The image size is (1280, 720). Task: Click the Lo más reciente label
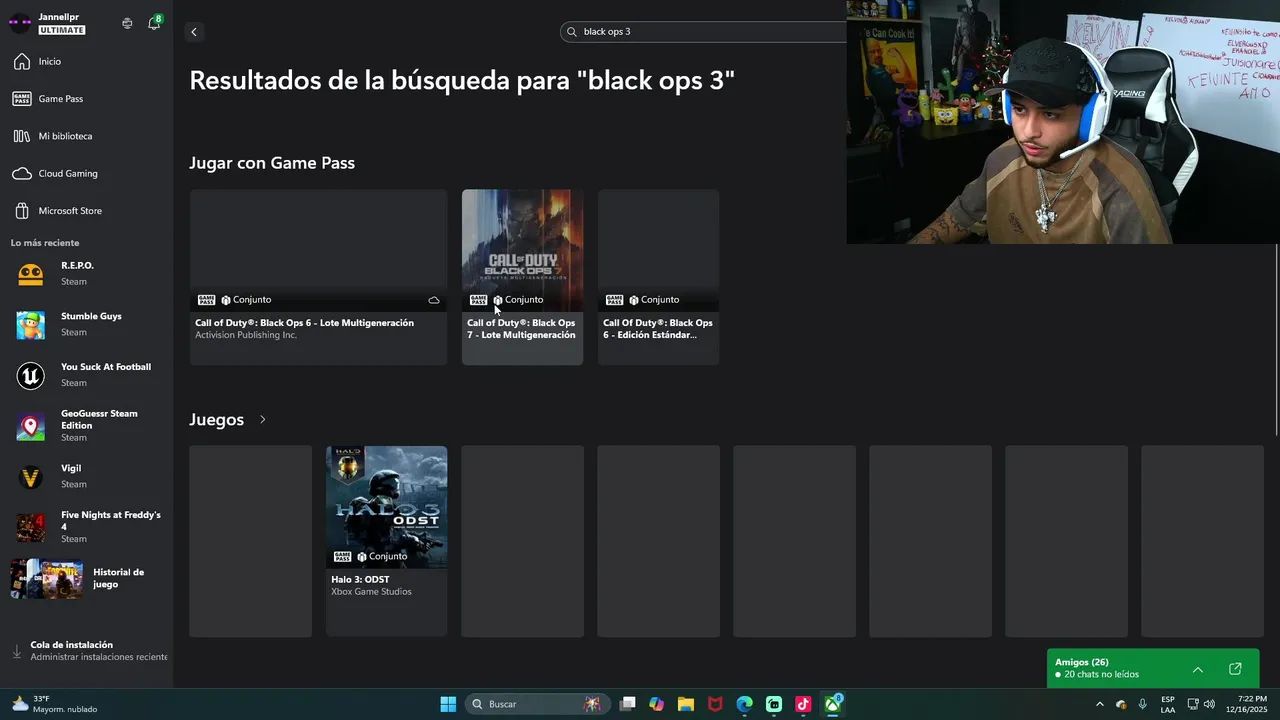pyautogui.click(x=45, y=243)
